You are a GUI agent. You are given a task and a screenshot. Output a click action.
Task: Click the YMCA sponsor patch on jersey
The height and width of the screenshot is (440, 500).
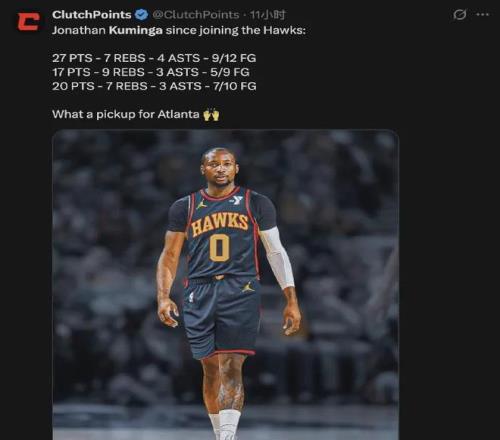pos(237,200)
